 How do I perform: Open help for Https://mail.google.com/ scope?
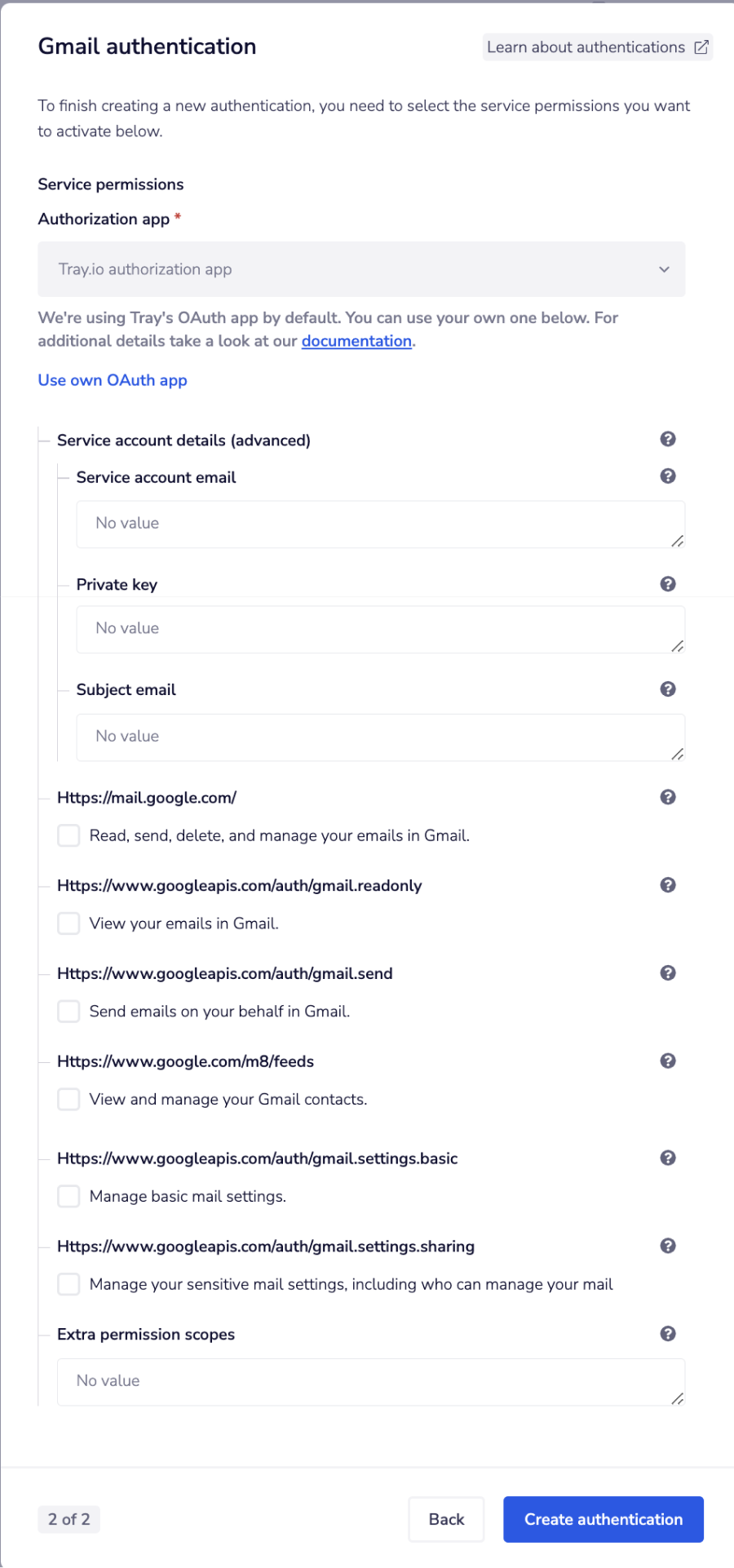(x=668, y=797)
